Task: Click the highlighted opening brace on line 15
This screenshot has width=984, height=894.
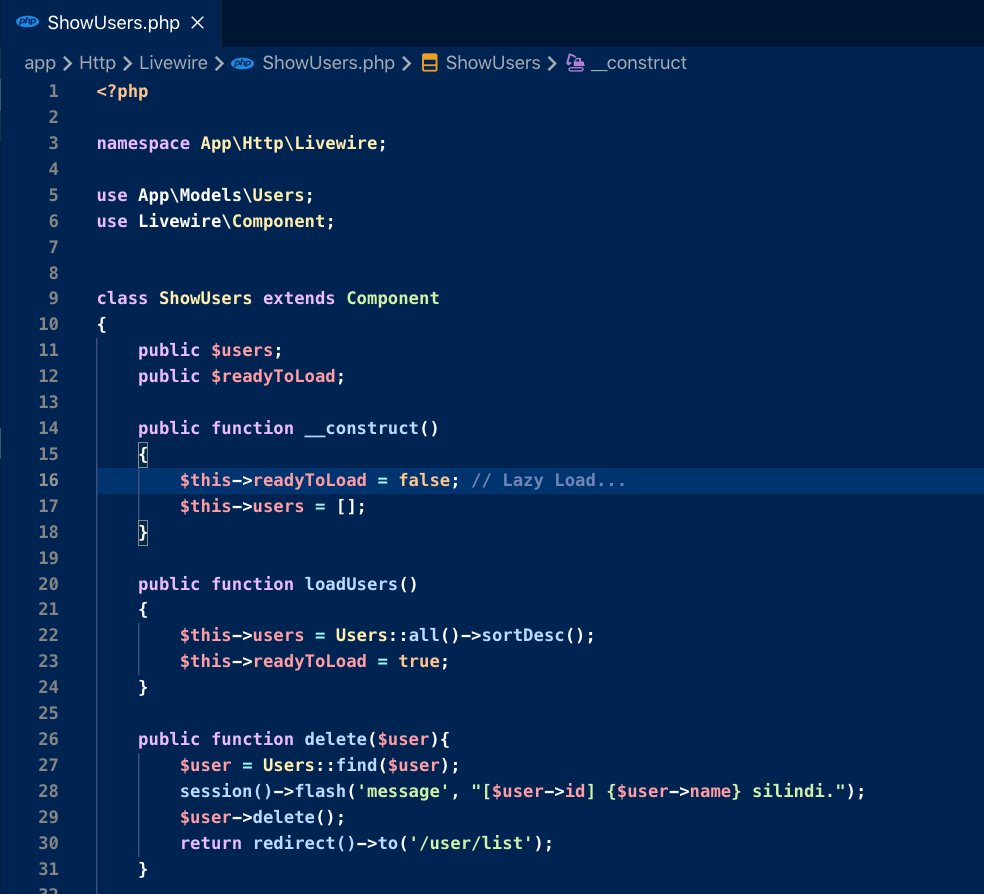Action: pyautogui.click(x=143, y=455)
